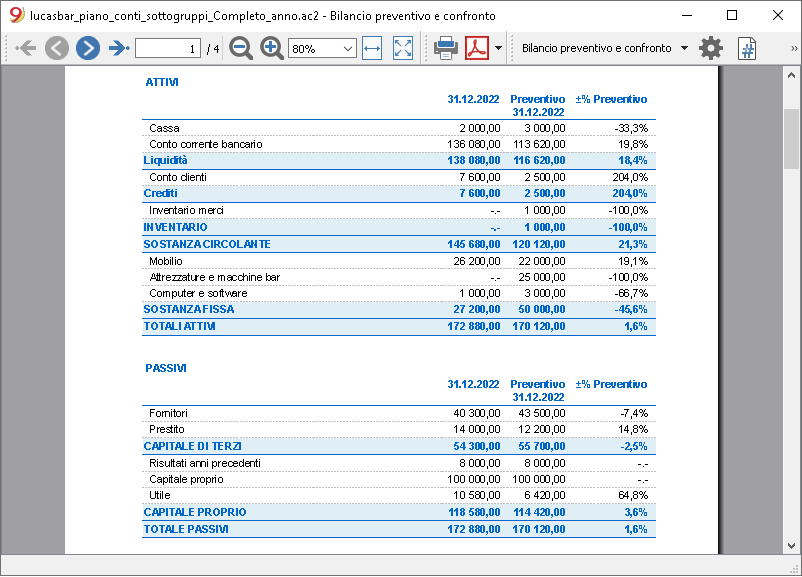Click the Prestito row label
The width and height of the screenshot is (802, 577).
click(x=167, y=429)
